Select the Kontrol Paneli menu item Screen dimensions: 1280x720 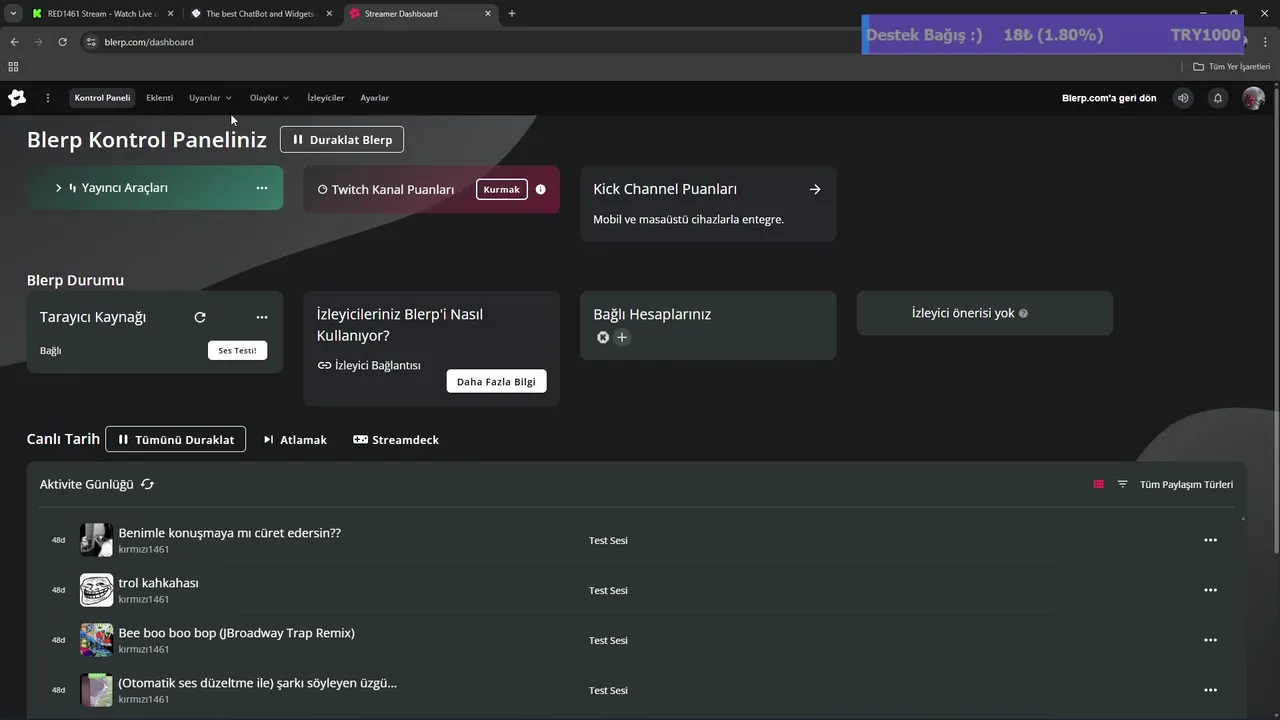click(x=102, y=98)
